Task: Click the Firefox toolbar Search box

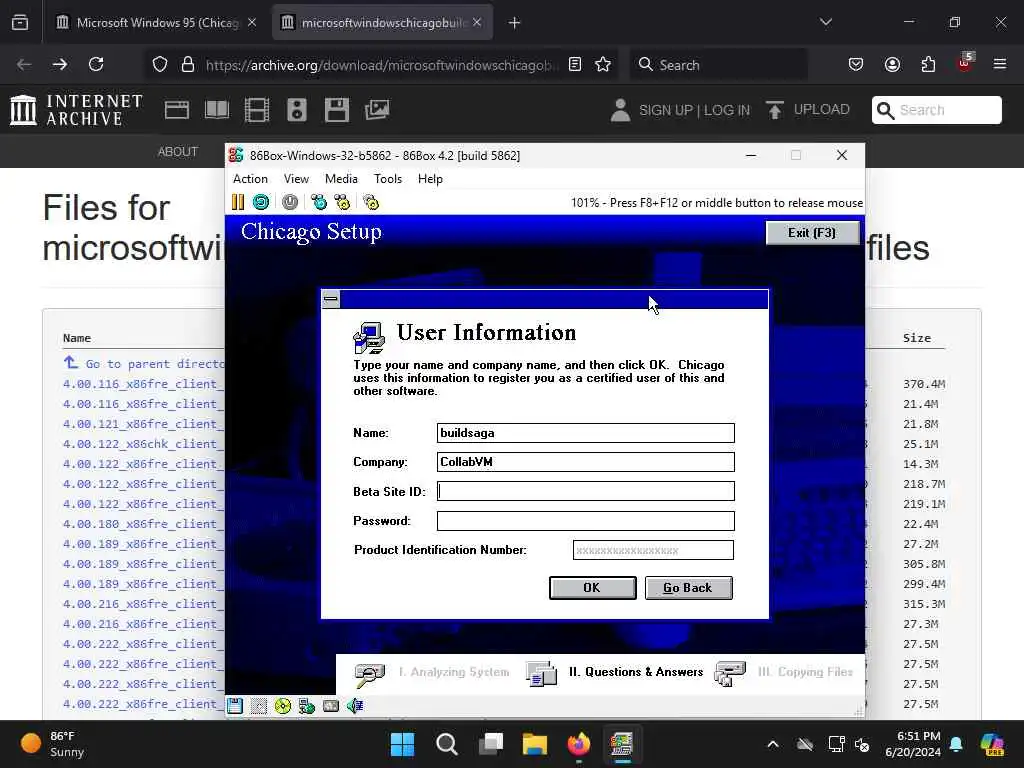Action: pos(718,64)
